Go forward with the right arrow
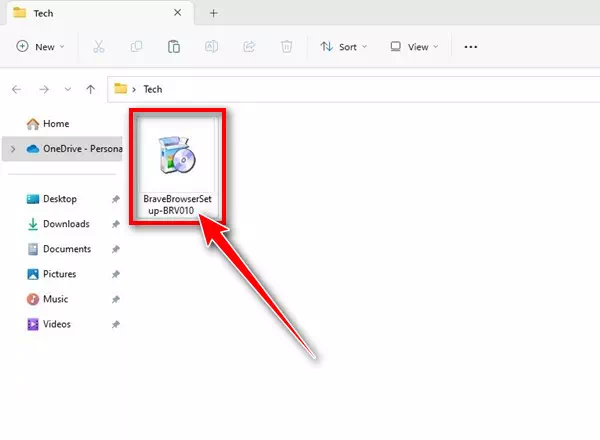The width and height of the screenshot is (600, 440). 44,90
